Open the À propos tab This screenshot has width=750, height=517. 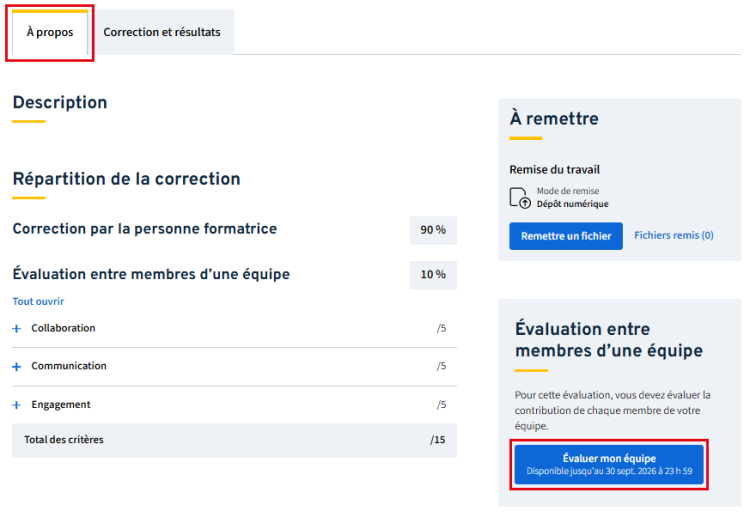click(50, 33)
